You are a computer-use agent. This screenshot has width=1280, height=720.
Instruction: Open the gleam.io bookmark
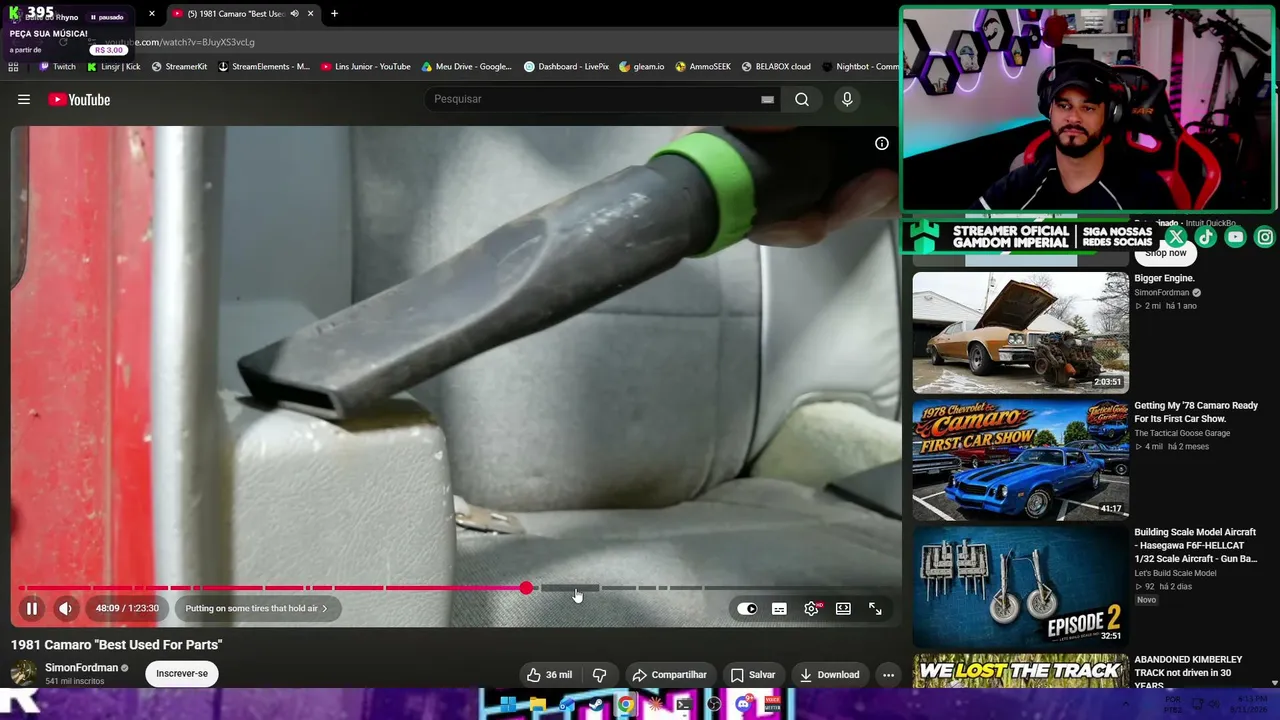642,67
